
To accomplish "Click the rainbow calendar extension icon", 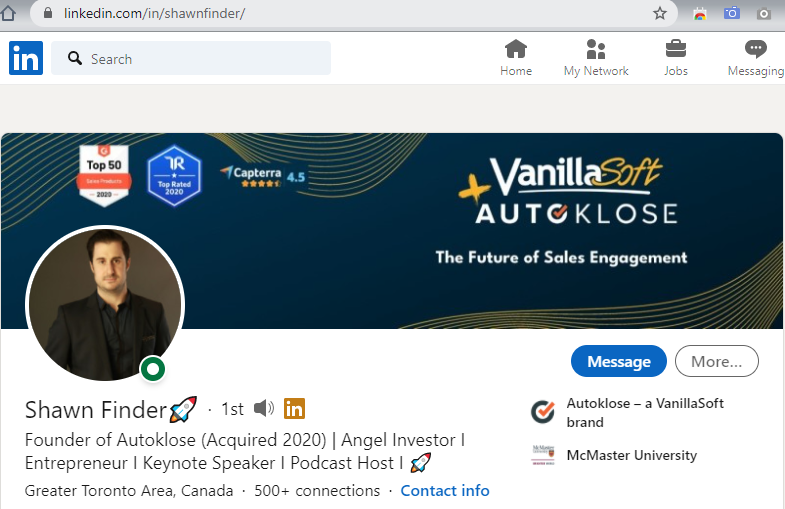I will 700,14.
